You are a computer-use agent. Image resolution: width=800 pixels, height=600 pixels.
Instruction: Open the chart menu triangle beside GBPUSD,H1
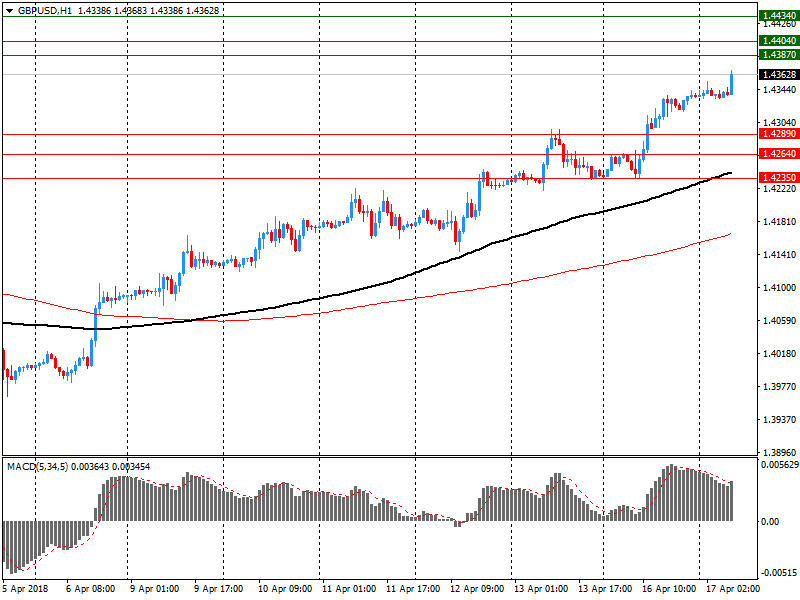point(9,11)
